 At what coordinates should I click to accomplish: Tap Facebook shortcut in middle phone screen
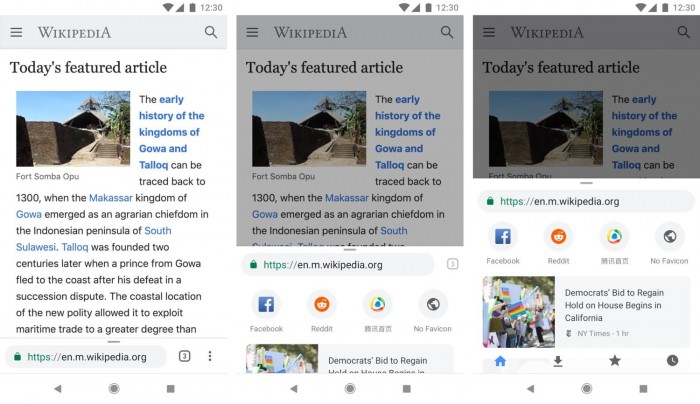[266, 312]
